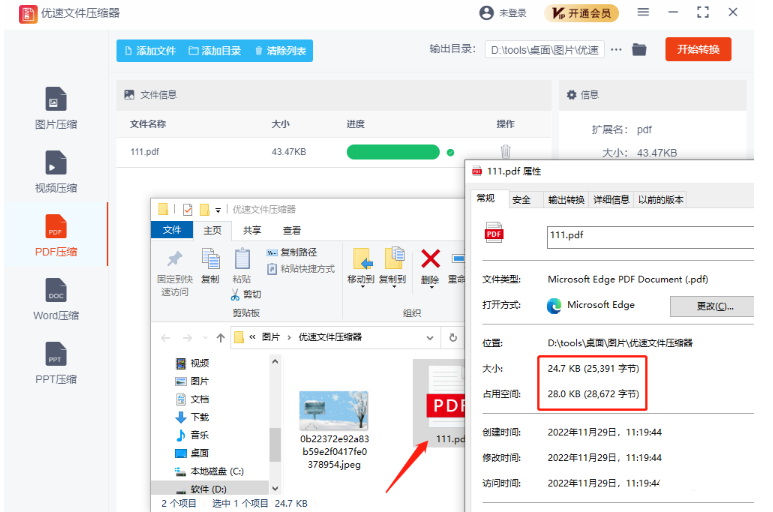Click the three-dot browse output directory button
This screenshot has width=773, height=512.
click(x=616, y=50)
